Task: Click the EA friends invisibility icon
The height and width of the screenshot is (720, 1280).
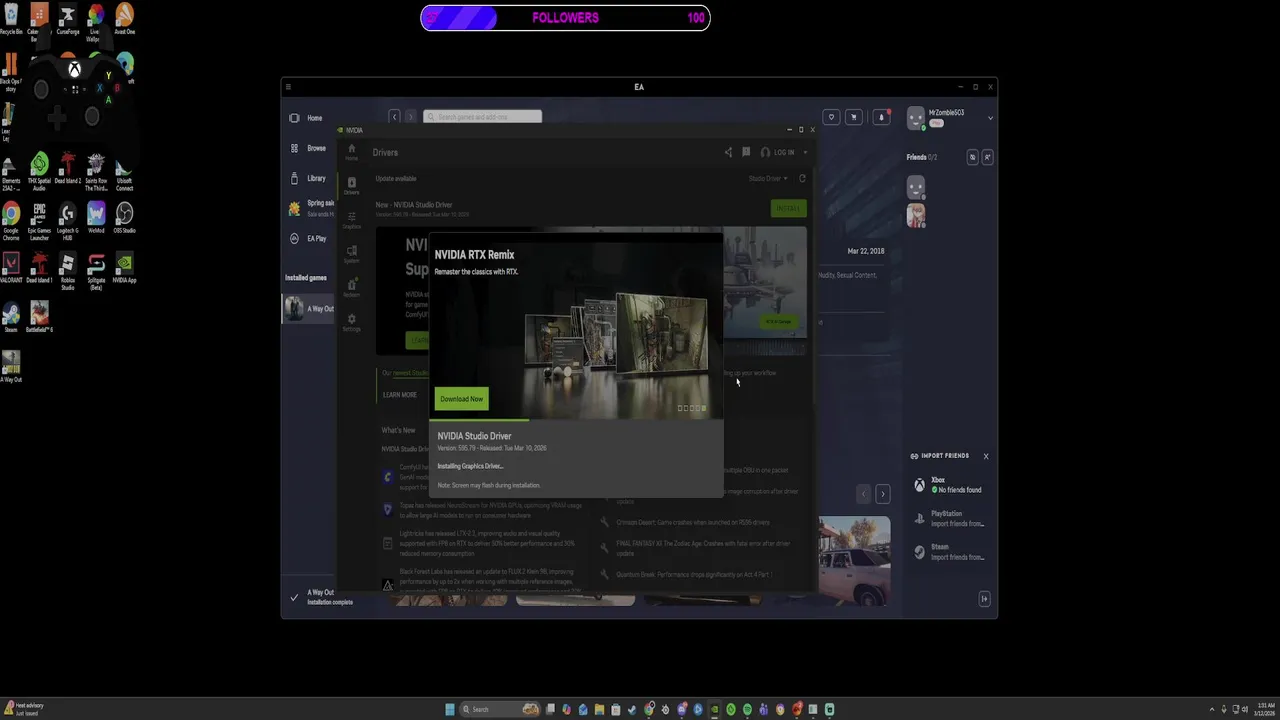Action: [x=972, y=157]
